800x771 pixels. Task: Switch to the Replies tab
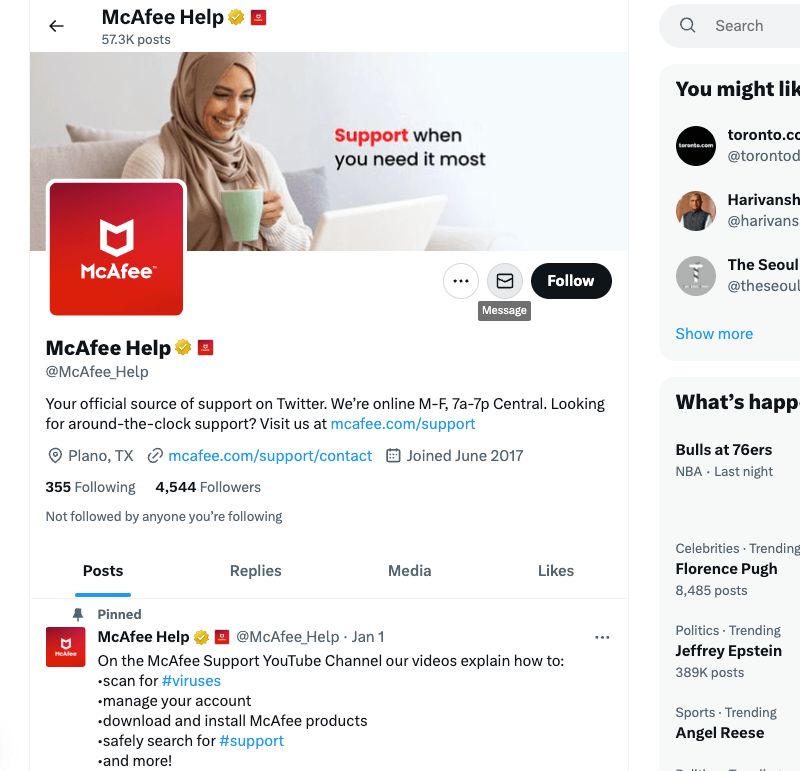[255, 571]
